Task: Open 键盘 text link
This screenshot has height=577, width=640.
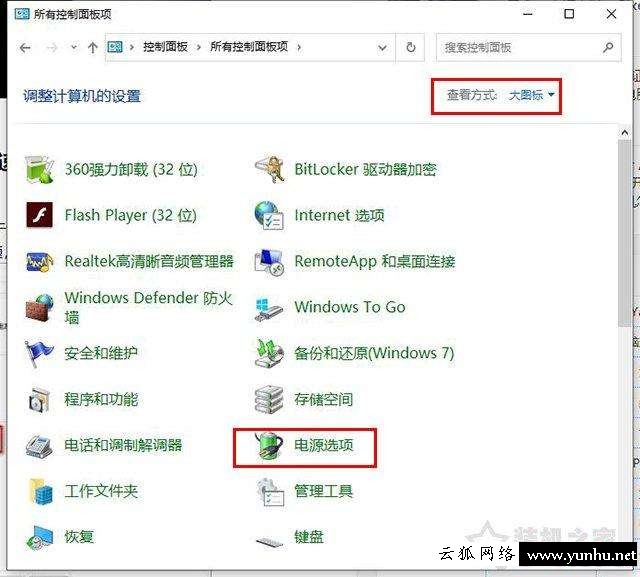Action: (x=309, y=537)
